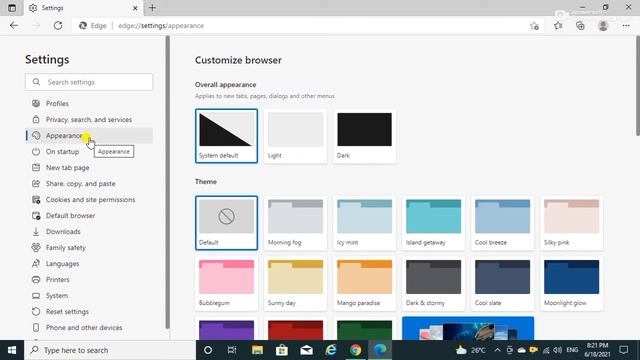The width and height of the screenshot is (640, 360).
Task: Choose Dark overall appearance
Action: coord(364,136)
